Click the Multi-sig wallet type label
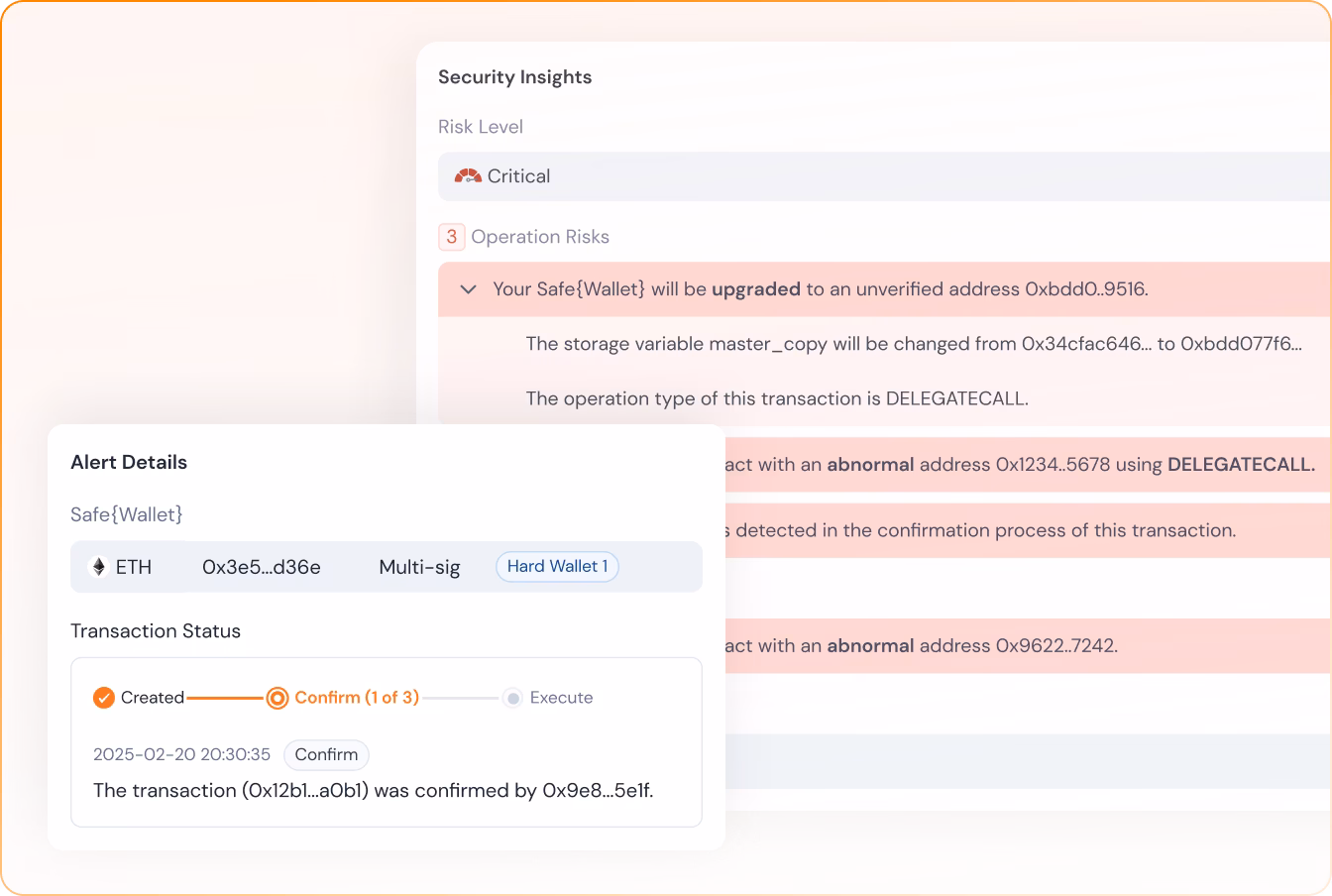The height and width of the screenshot is (896, 1332). (x=419, y=567)
